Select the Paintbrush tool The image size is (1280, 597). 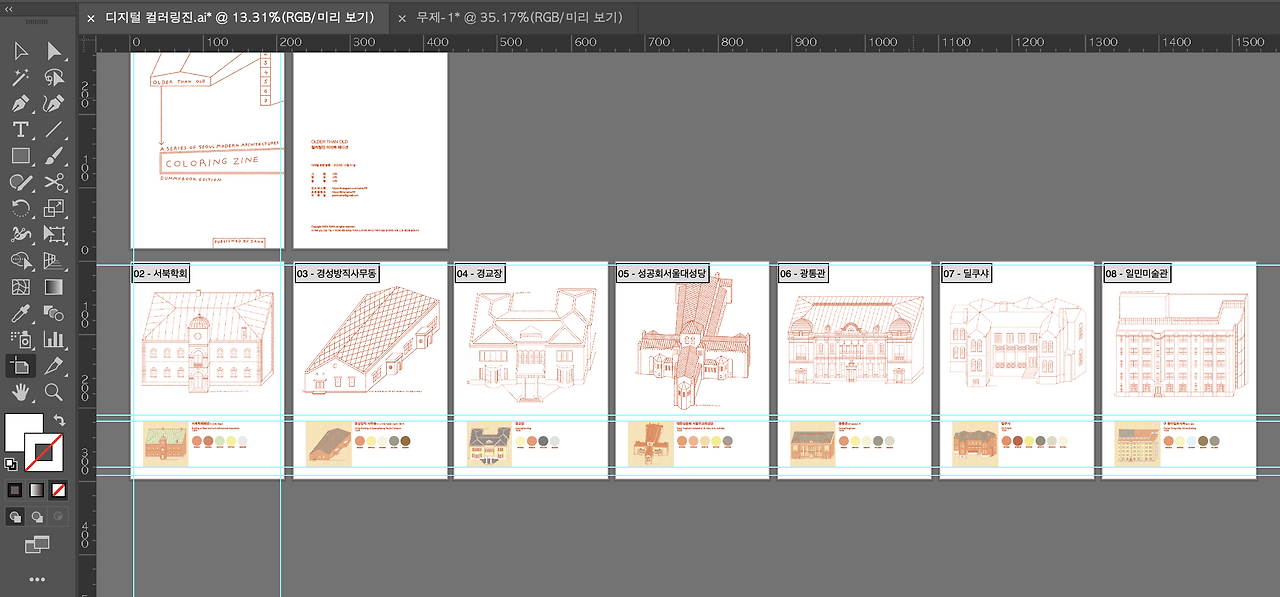54,155
